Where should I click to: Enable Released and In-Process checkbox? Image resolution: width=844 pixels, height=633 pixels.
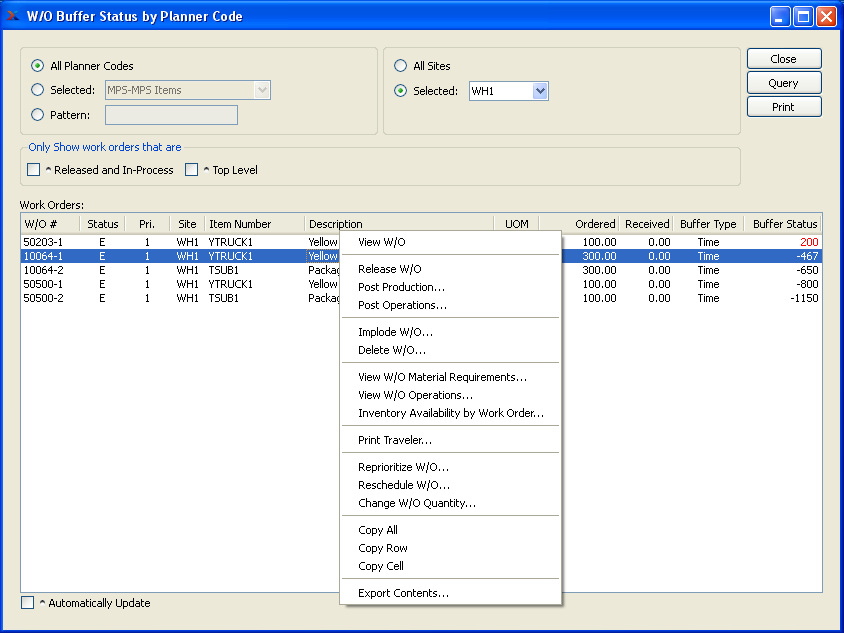pyautogui.click(x=34, y=170)
